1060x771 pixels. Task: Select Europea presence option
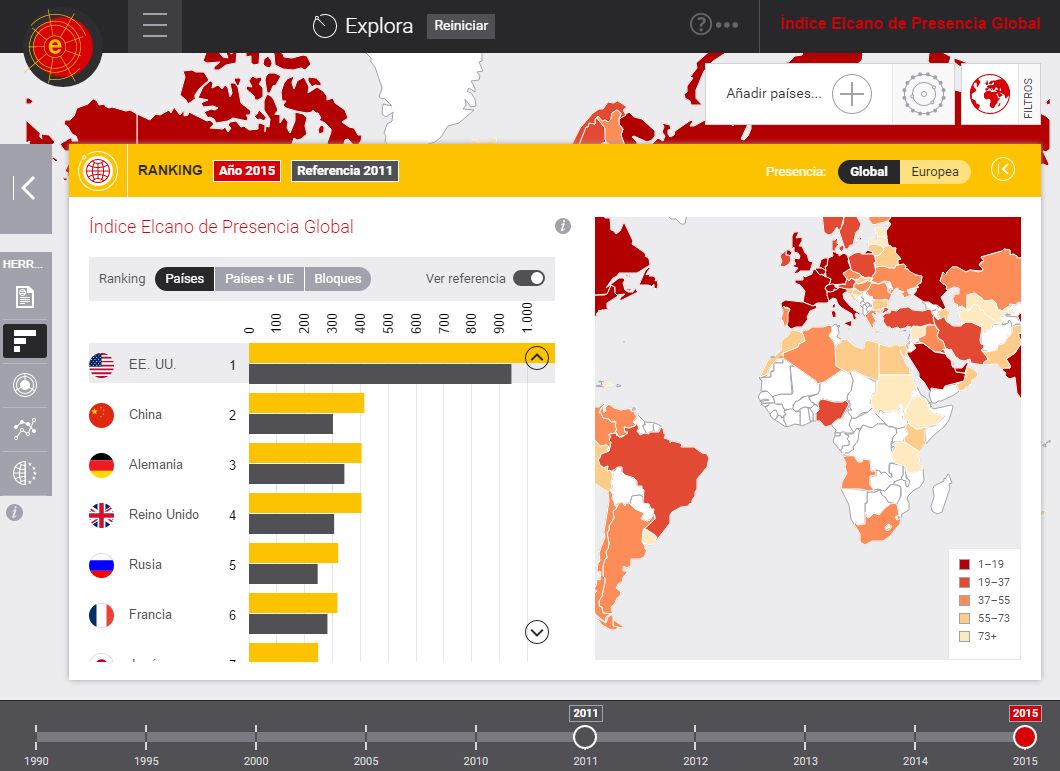click(x=935, y=171)
